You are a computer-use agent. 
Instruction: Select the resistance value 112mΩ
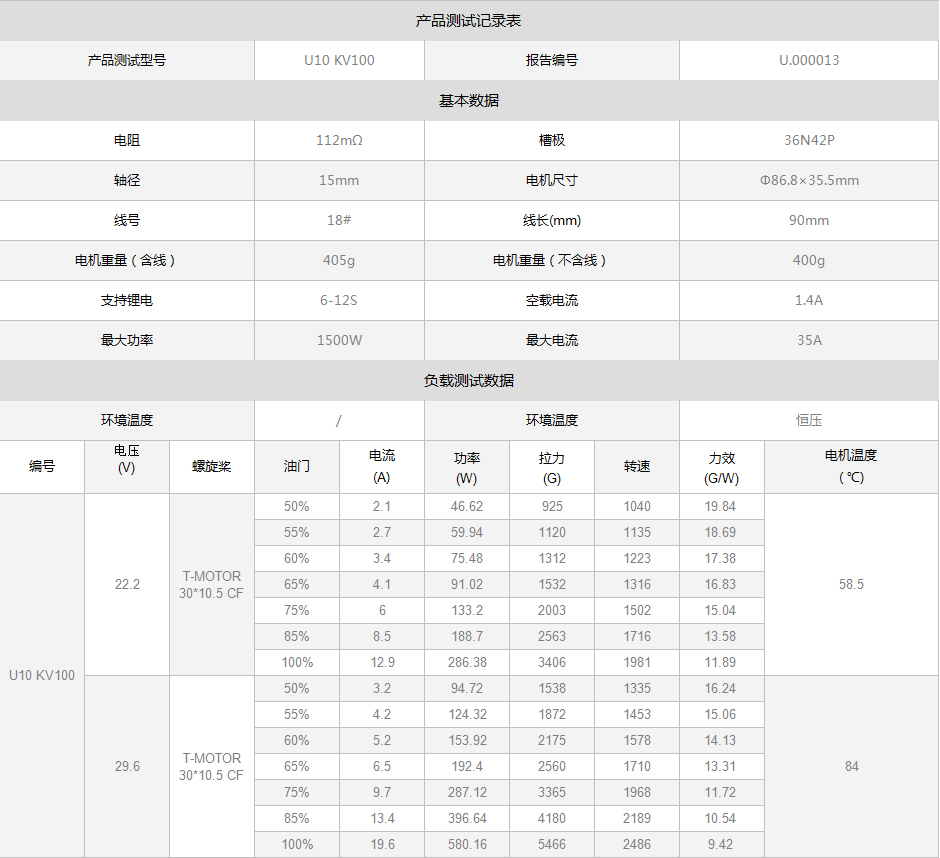(x=339, y=140)
